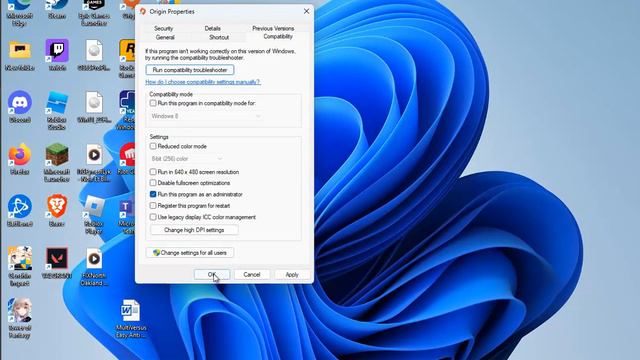Viewport: 640px width, 360px height.
Task: Open the Microsoft Edge desktop shortcut
Action: click(19, 12)
